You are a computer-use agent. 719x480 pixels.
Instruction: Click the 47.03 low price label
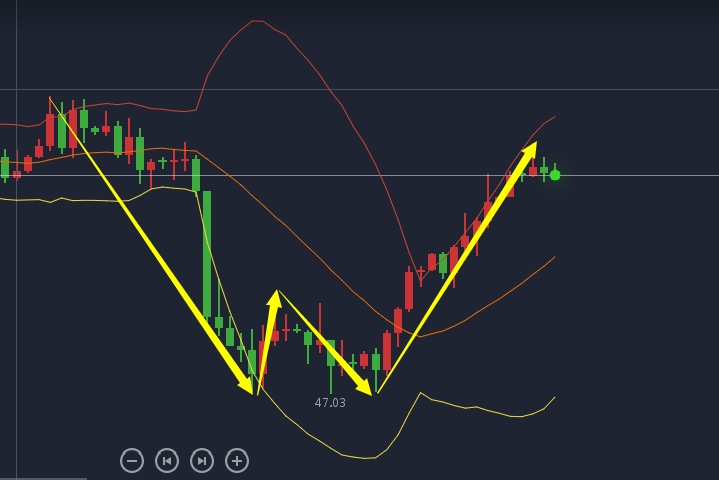click(330, 403)
